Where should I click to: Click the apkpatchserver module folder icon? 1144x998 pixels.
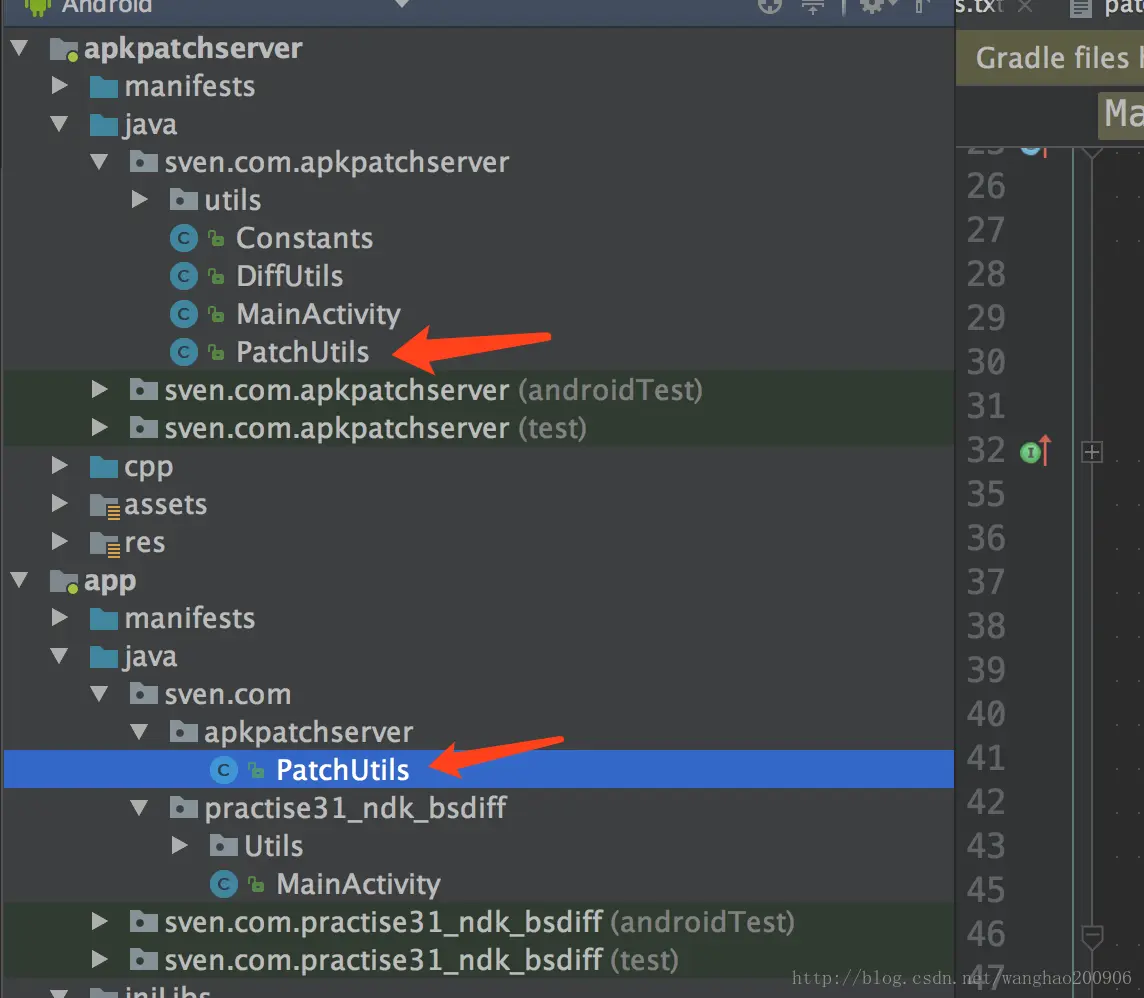pos(63,50)
